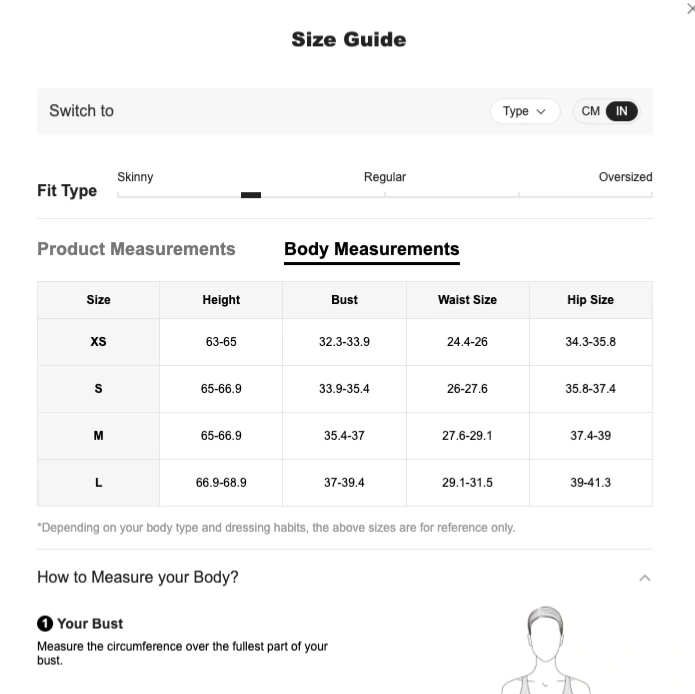Select the IN unit toggle
The image size is (695, 694).
click(621, 111)
